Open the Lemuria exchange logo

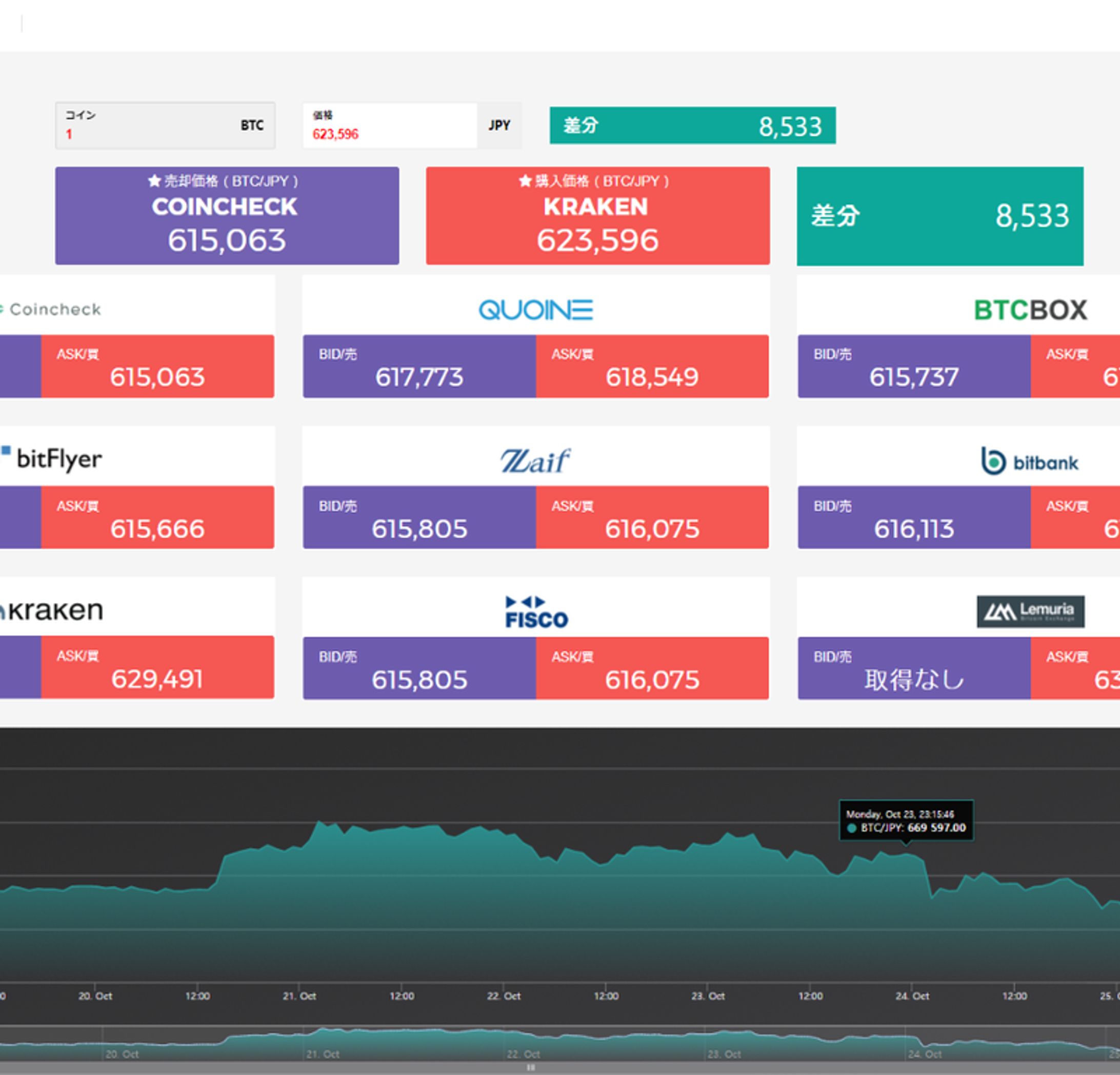click(1030, 611)
